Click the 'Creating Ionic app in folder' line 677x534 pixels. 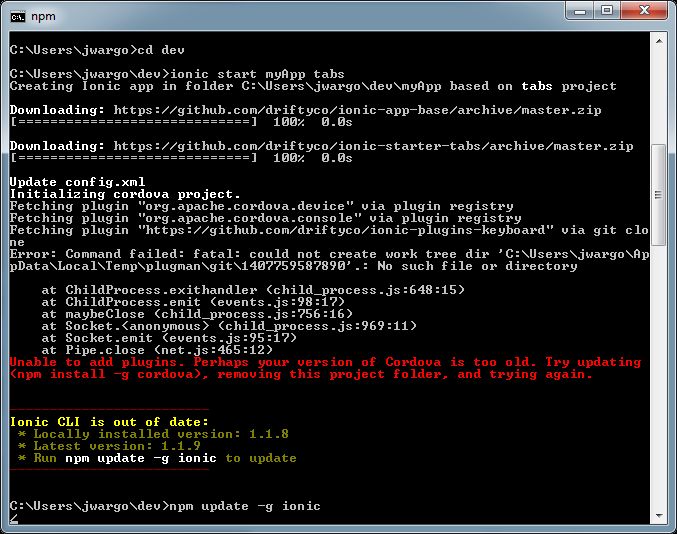click(313, 86)
